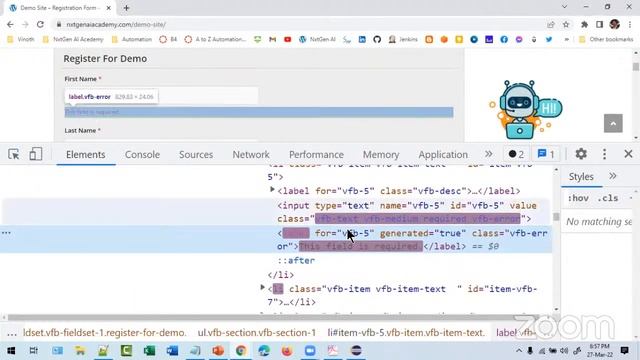Click the breadcrumb overflow ellipsis
Image resolution: width=640 pixels, height=360 pixels.
pos(11,333)
